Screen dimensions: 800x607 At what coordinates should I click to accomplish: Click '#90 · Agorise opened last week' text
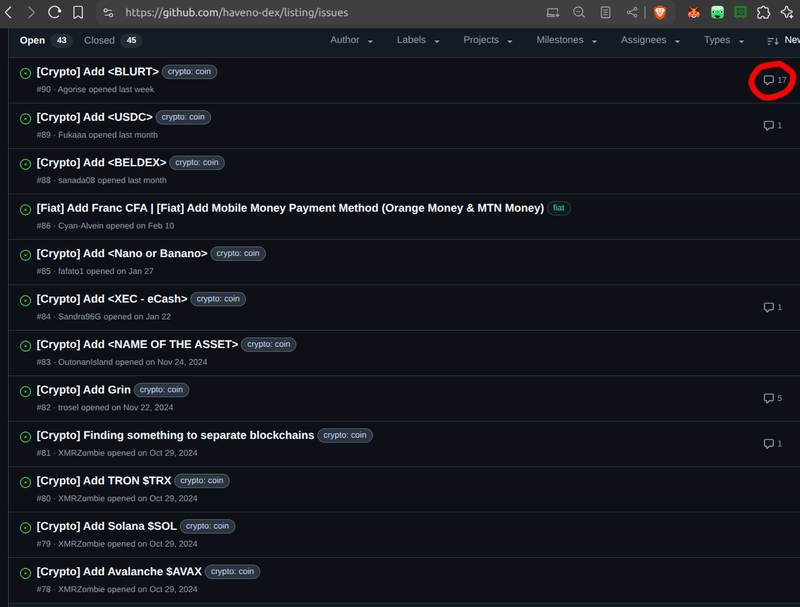[x=95, y=90]
